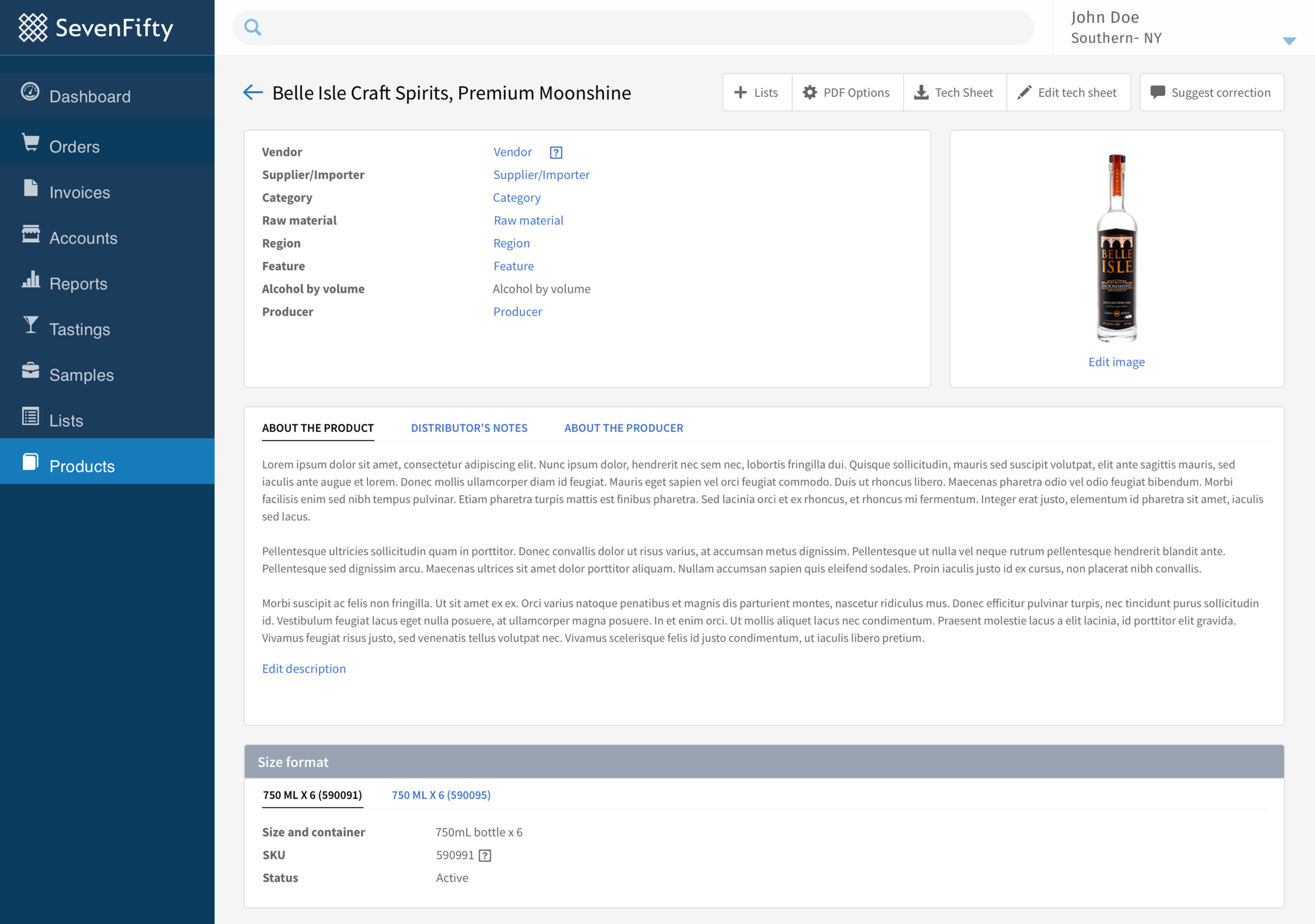
Task: Click the SevenFifty logo icon
Action: [x=33, y=27]
